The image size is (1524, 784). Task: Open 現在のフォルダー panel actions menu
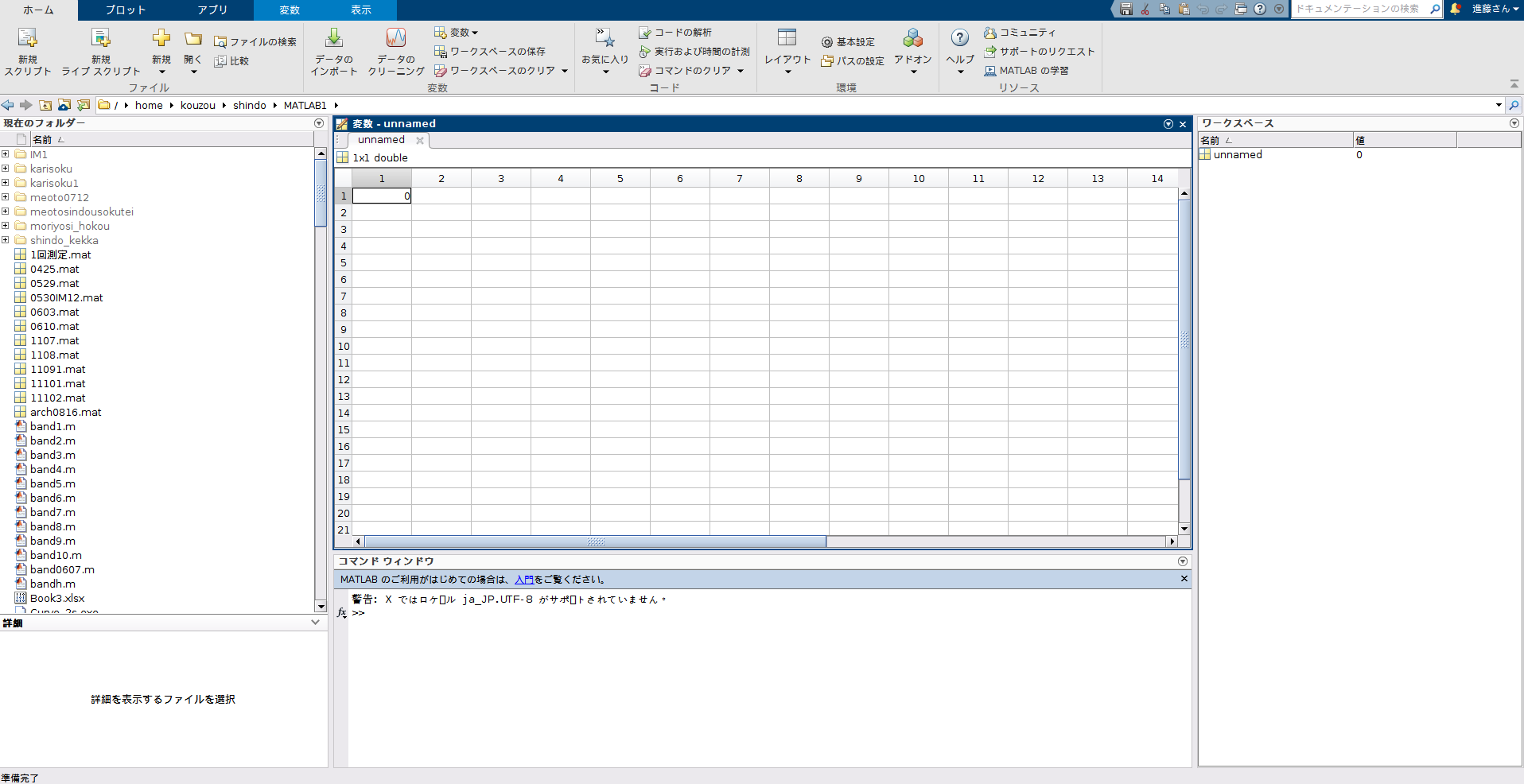pos(319,123)
